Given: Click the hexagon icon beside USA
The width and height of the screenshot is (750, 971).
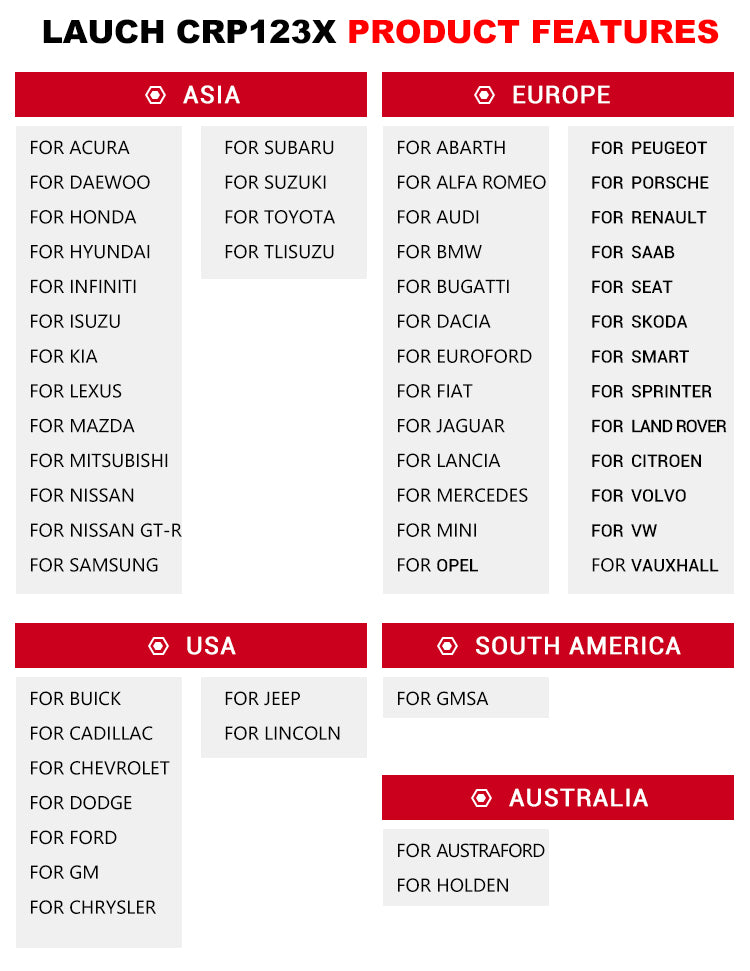Looking at the screenshot, I should 158,646.
